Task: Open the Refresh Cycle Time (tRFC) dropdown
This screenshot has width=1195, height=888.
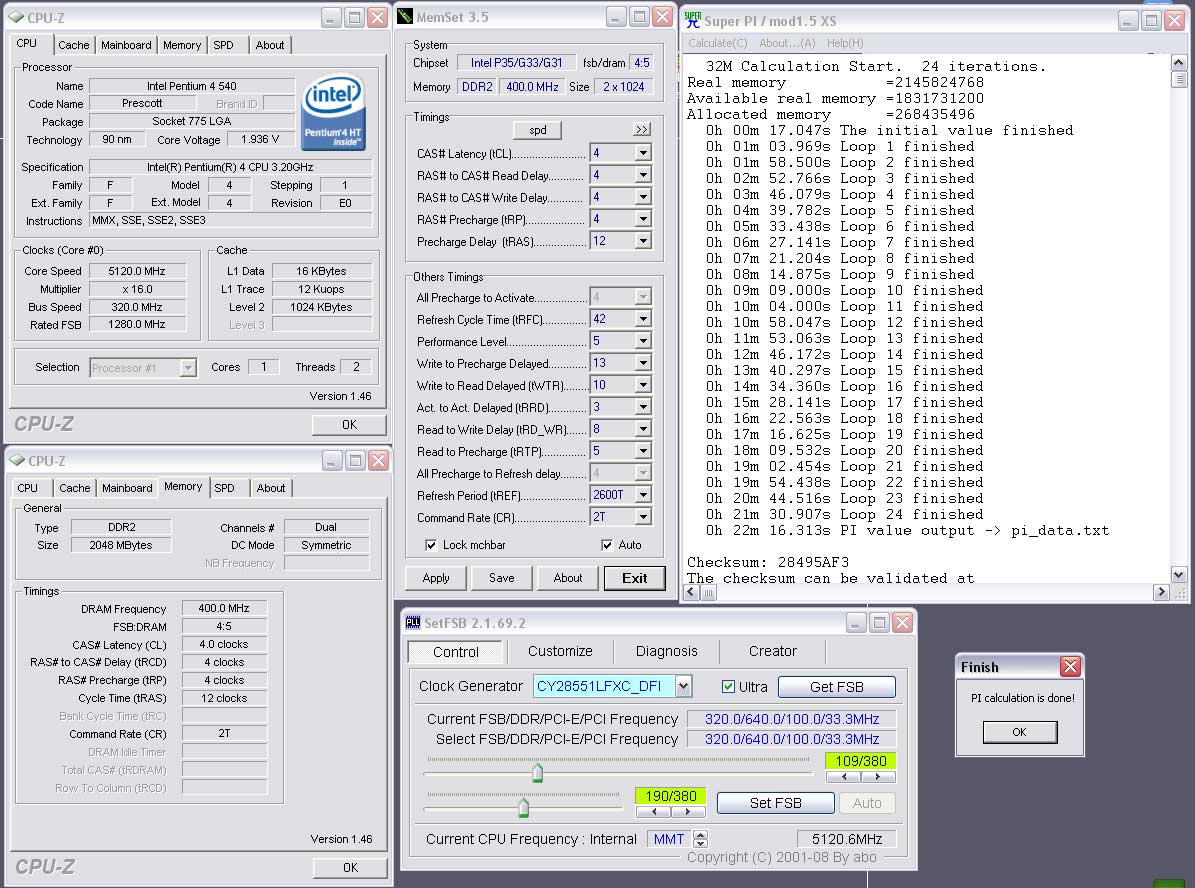Action: point(643,319)
